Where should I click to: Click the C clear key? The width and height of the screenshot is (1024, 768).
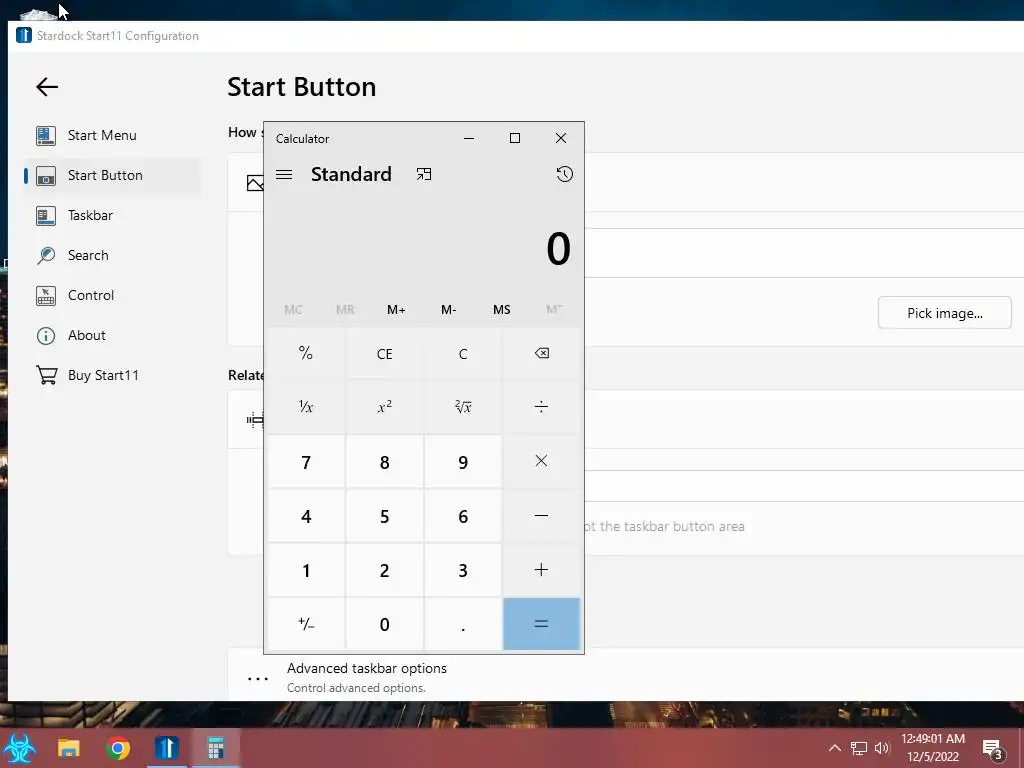click(x=463, y=353)
